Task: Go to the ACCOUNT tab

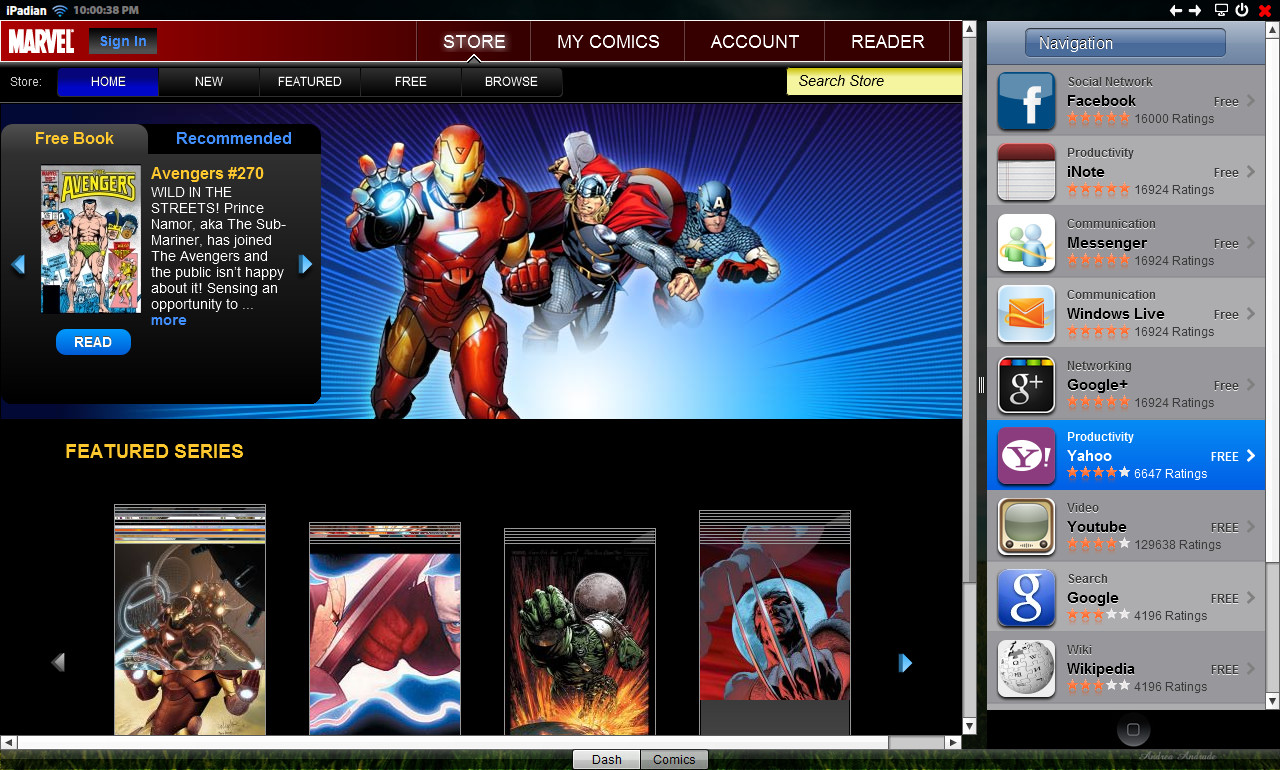Action: coord(755,42)
